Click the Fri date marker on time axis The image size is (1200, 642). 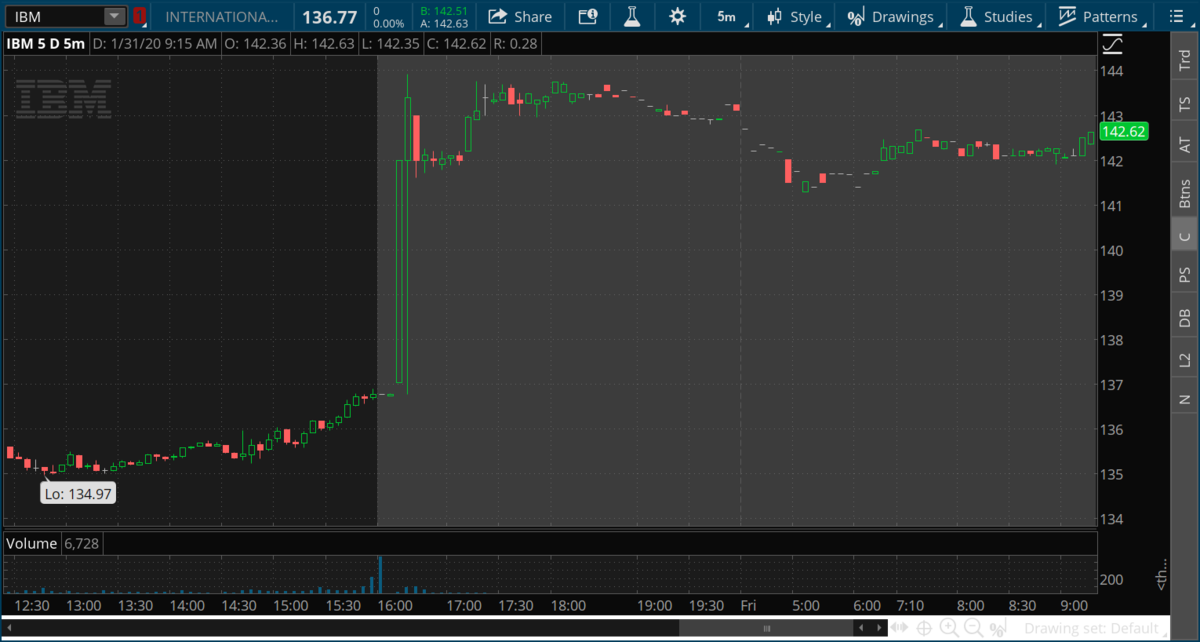pos(747,606)
